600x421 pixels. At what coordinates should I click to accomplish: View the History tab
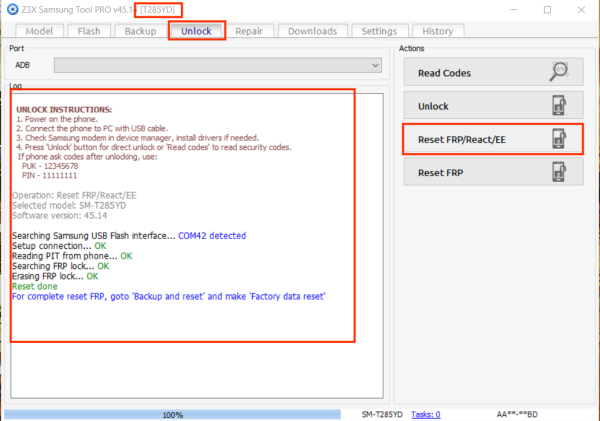tap(438, 31)
